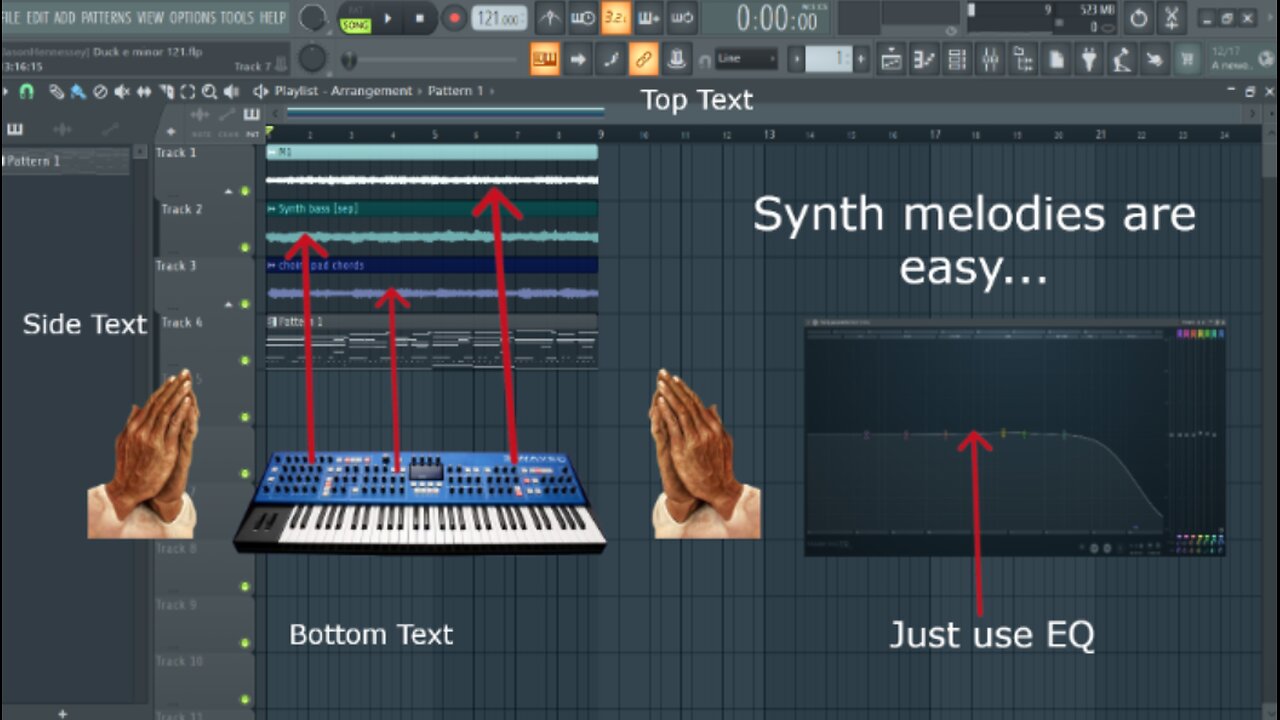Toggle typing keyboard to piano icon
1280x720 pixels.
[x=544, y=60]
